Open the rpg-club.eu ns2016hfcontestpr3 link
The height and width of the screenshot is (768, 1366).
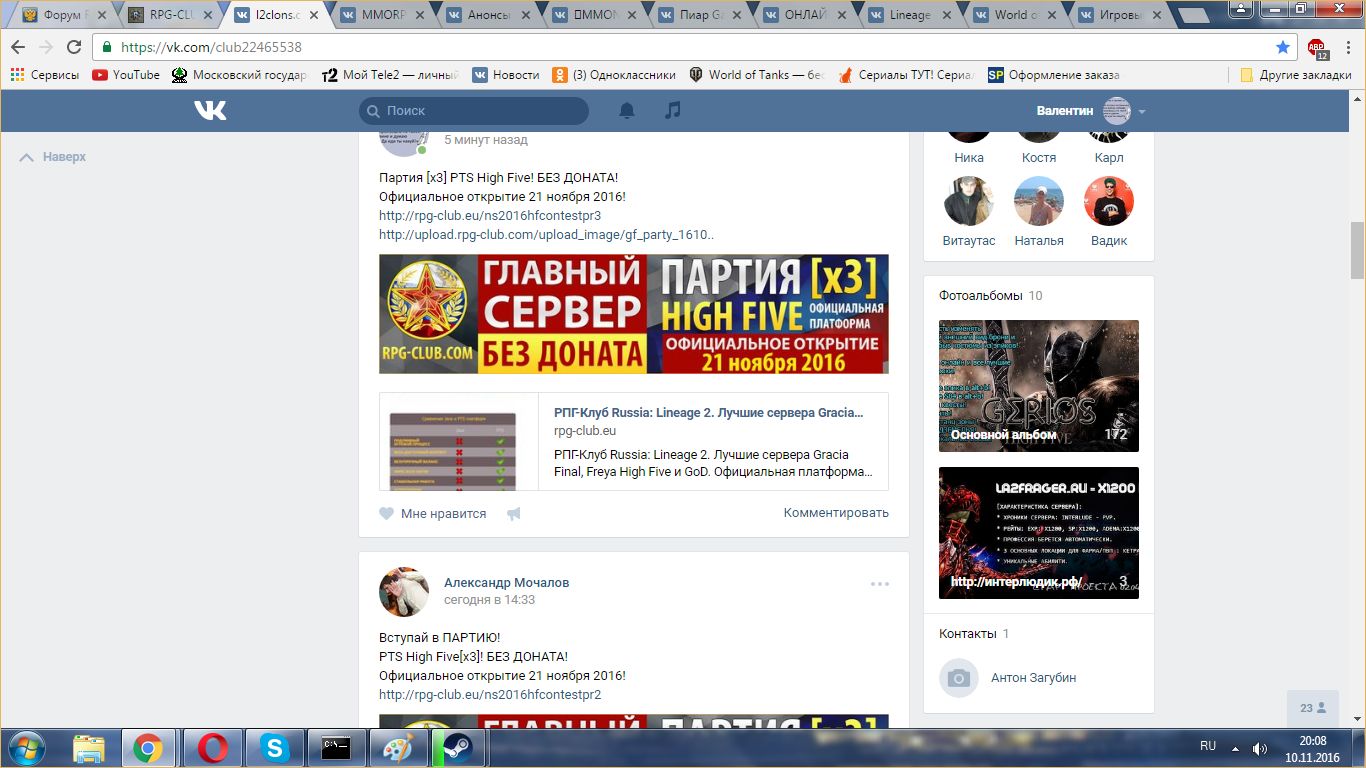click(490, 215)
